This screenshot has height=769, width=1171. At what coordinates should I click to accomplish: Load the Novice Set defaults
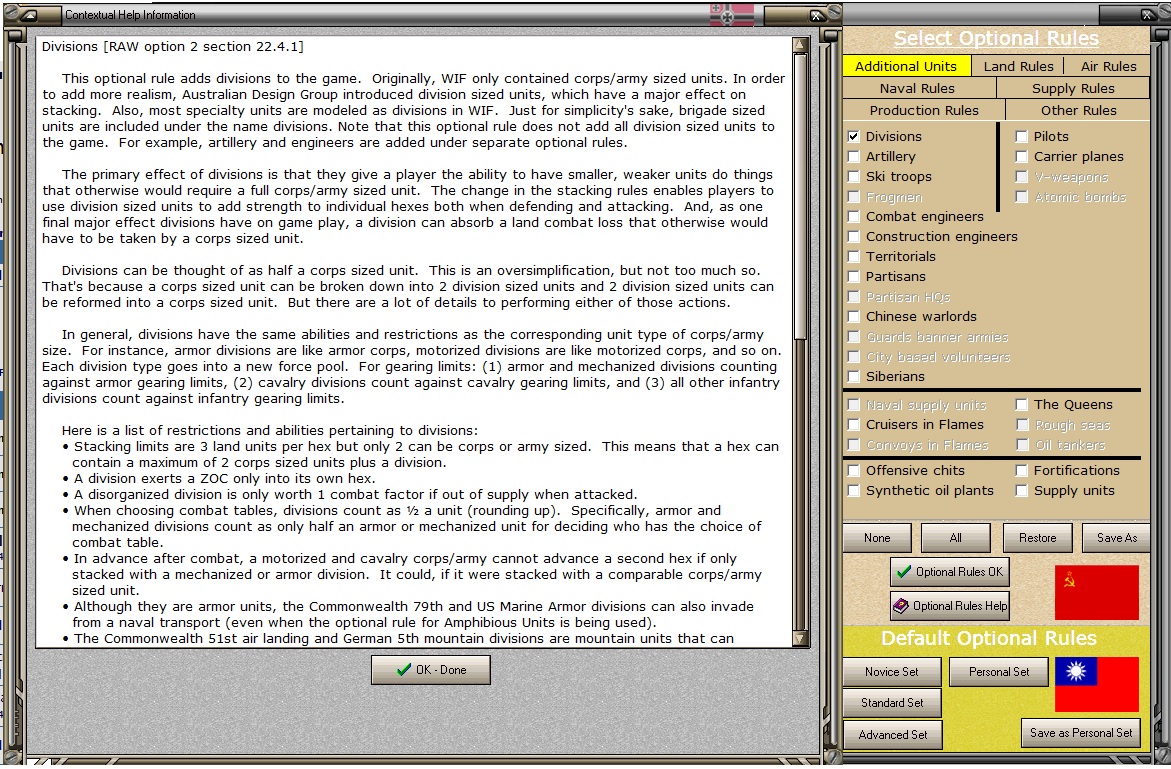(892, 672)
